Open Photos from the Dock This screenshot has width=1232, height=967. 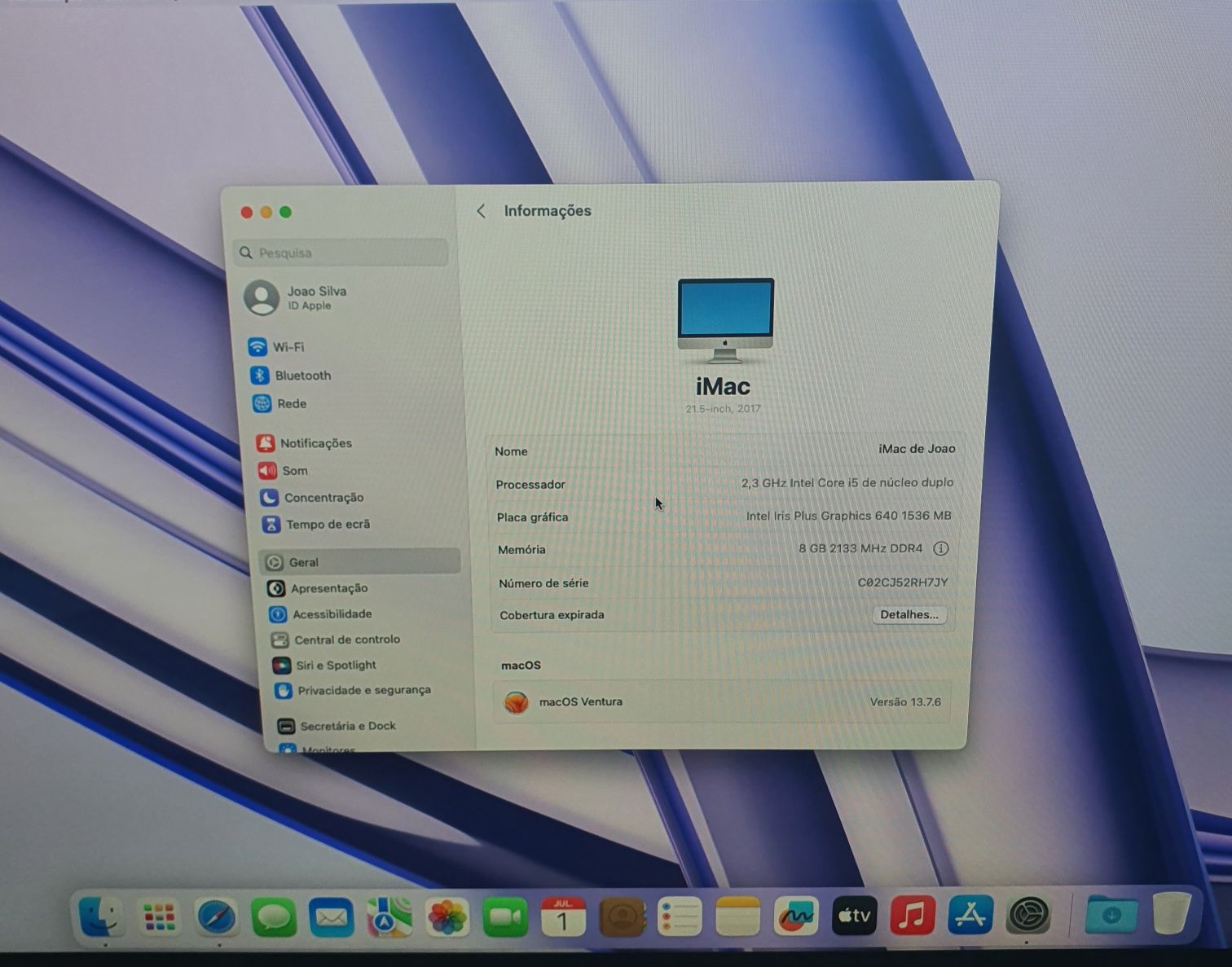click(x=447, y=917)
